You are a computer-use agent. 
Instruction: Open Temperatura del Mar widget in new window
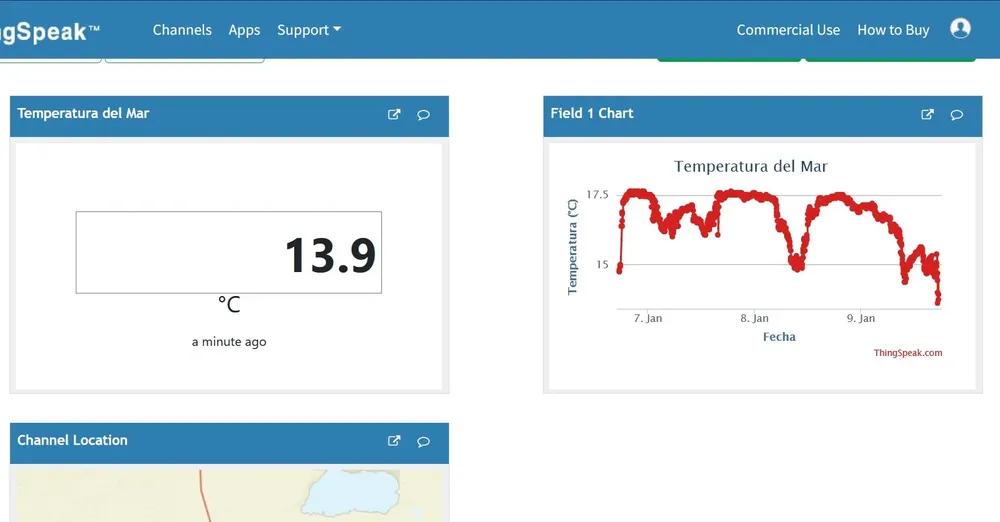click(394, 115)
